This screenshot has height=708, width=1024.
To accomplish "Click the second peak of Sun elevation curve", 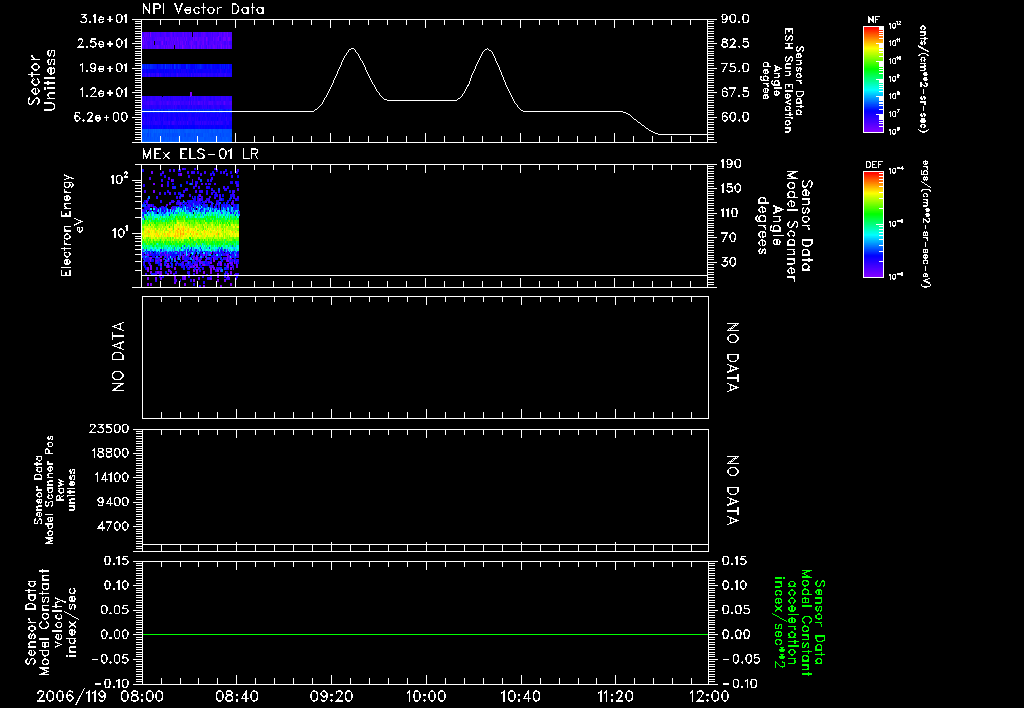I will 487,49.
